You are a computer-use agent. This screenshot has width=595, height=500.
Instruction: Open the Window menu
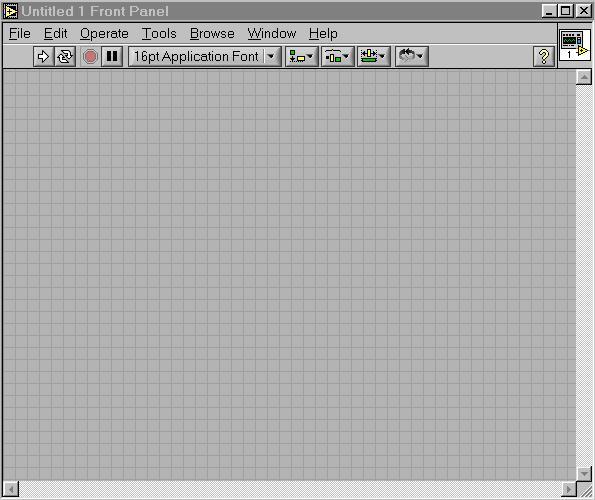coord(272,33)
